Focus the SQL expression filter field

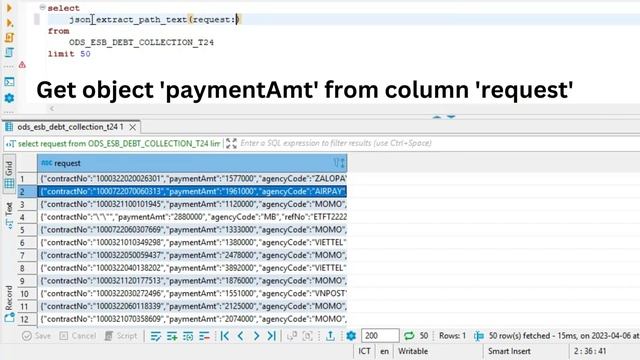(437, 143)
